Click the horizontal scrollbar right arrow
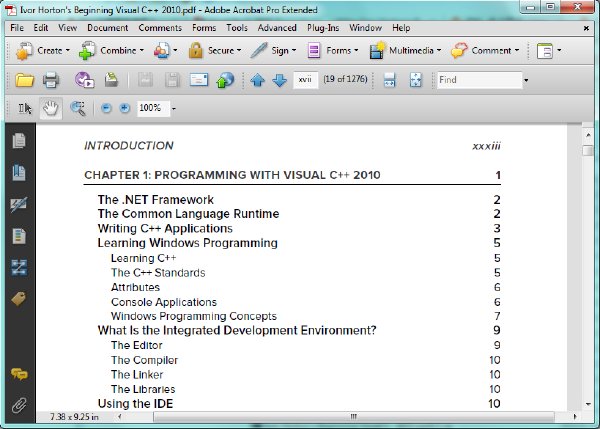The width and height of the screenshot is (600, 429). click(575, 417)
